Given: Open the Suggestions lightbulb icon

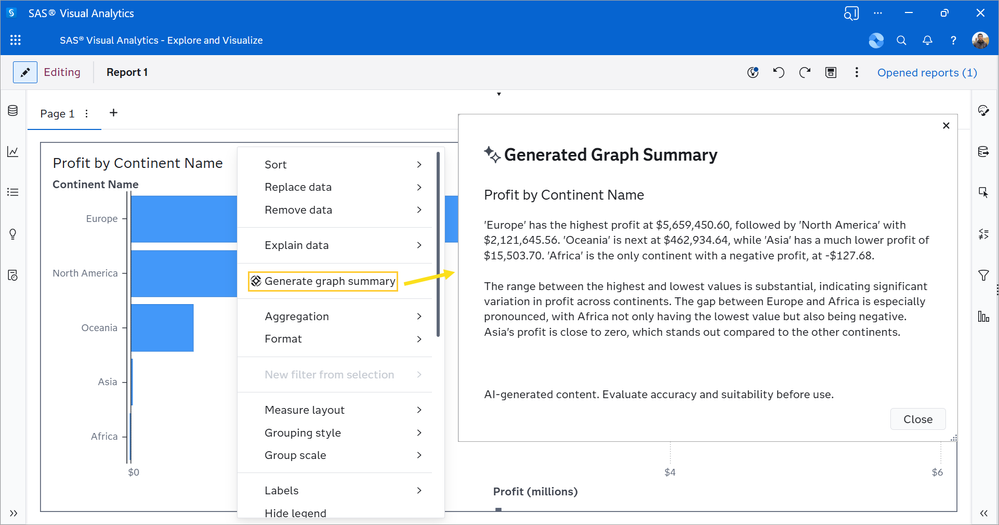Looking at the screenshot, I should 13,234.
